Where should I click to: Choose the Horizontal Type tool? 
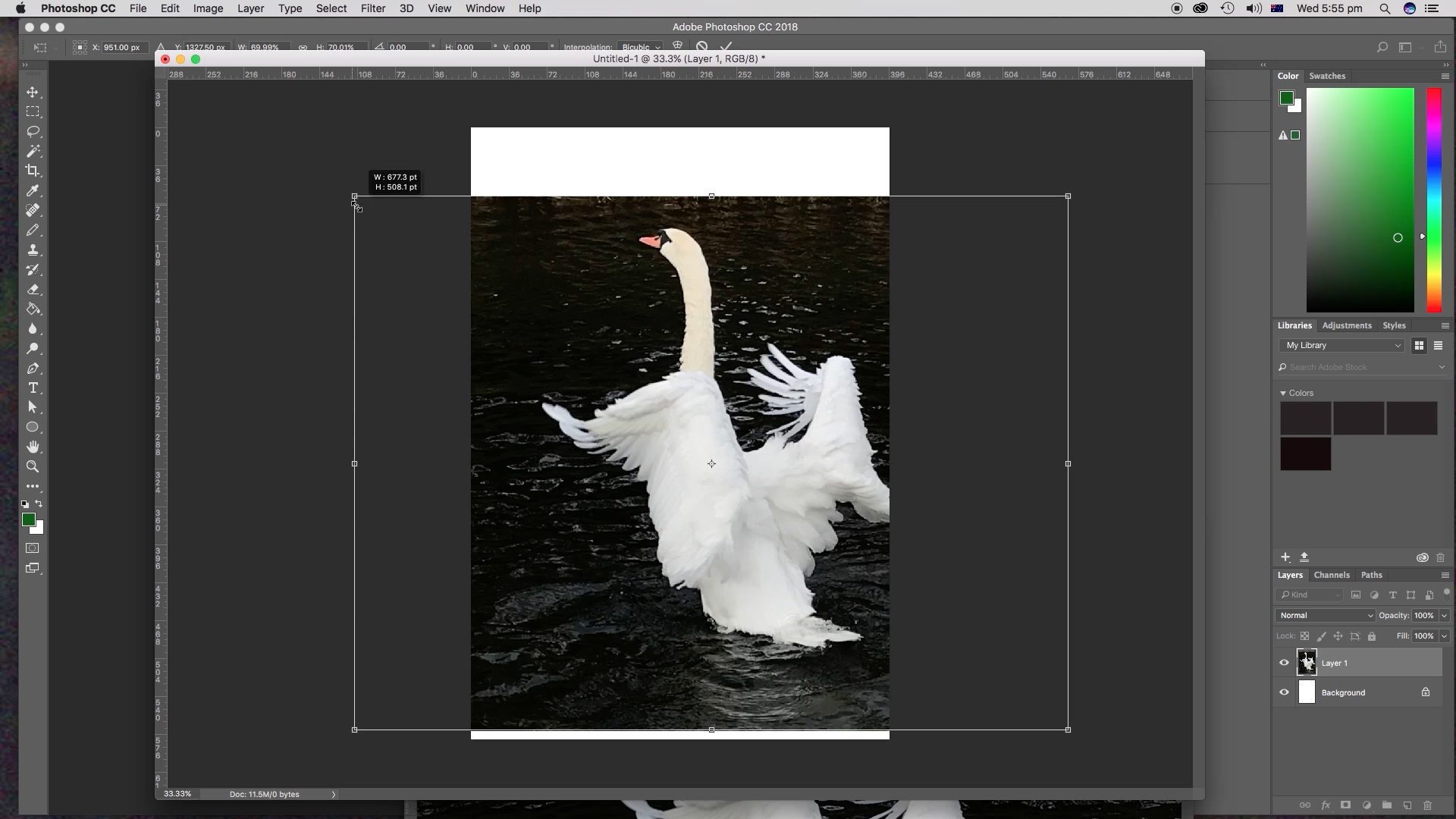(x=33, y=388)
